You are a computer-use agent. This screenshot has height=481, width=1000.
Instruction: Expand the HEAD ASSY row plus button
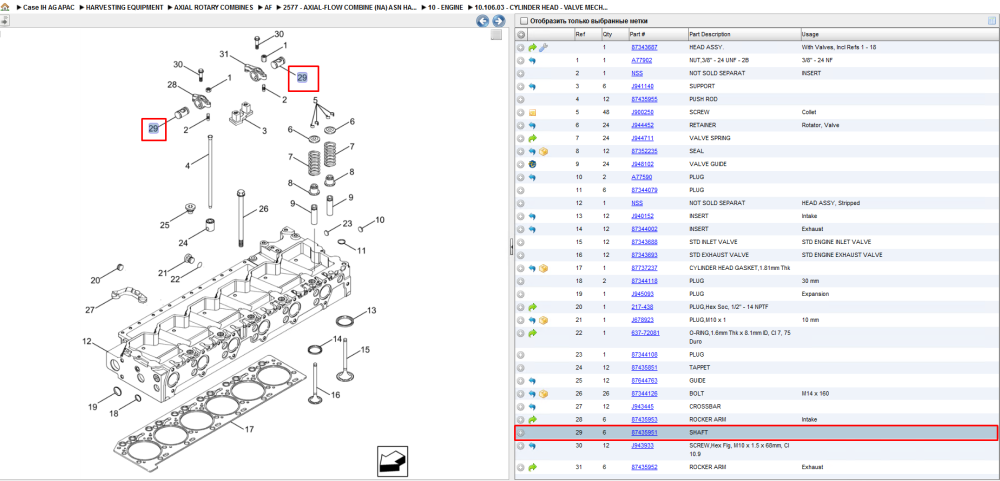point(520,47)
